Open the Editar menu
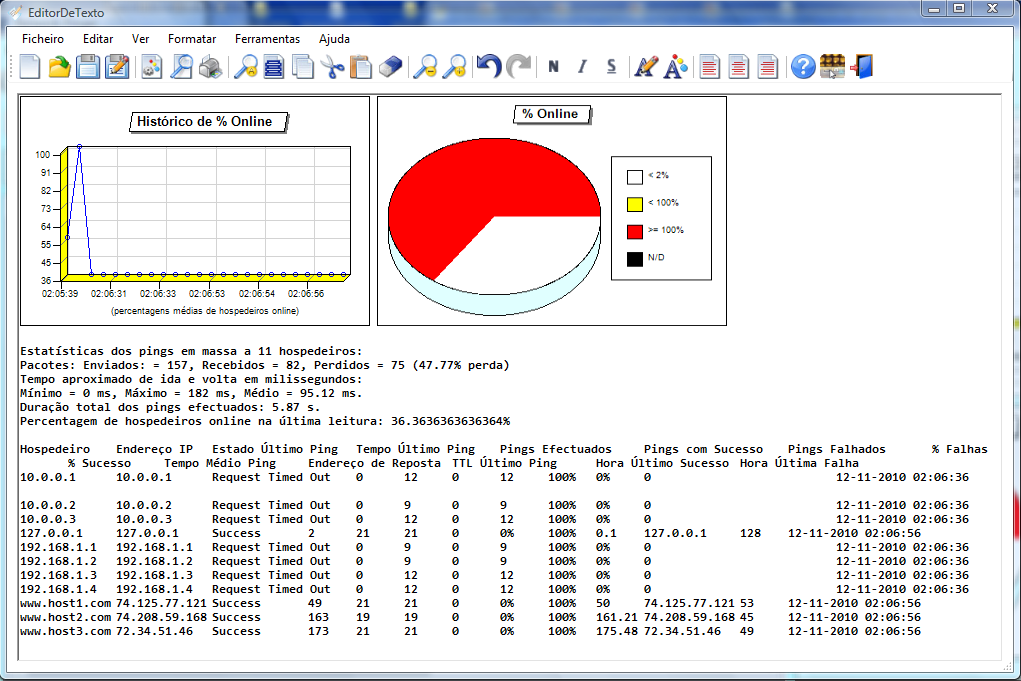Screen dimensions: 1021x681 pos(98,39)
